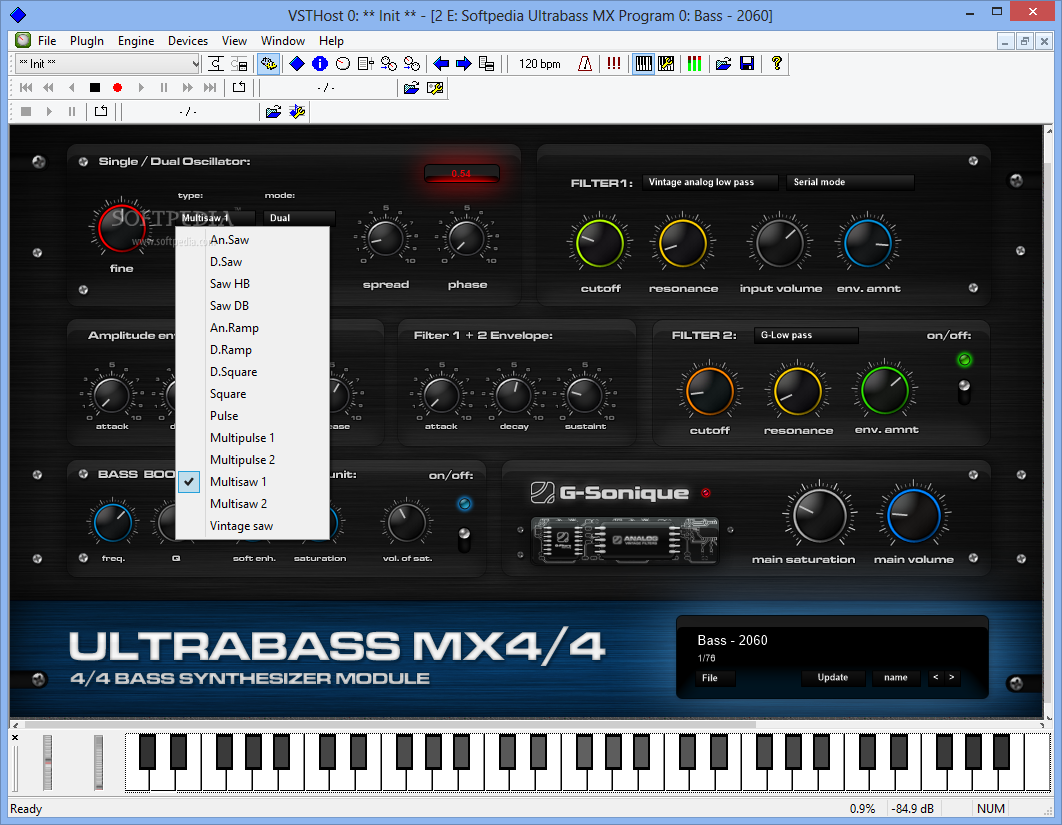Open Filter 1 Vintage analog low pass dropdown
This screenshot has width=1062, height=825.
[x=710, y=182]
